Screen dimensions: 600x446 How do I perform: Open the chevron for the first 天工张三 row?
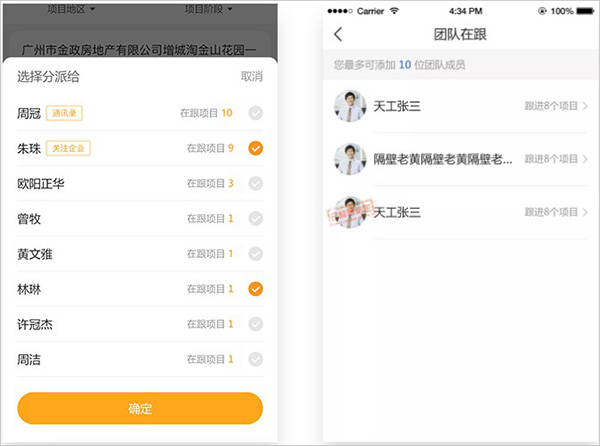point(585,106)
